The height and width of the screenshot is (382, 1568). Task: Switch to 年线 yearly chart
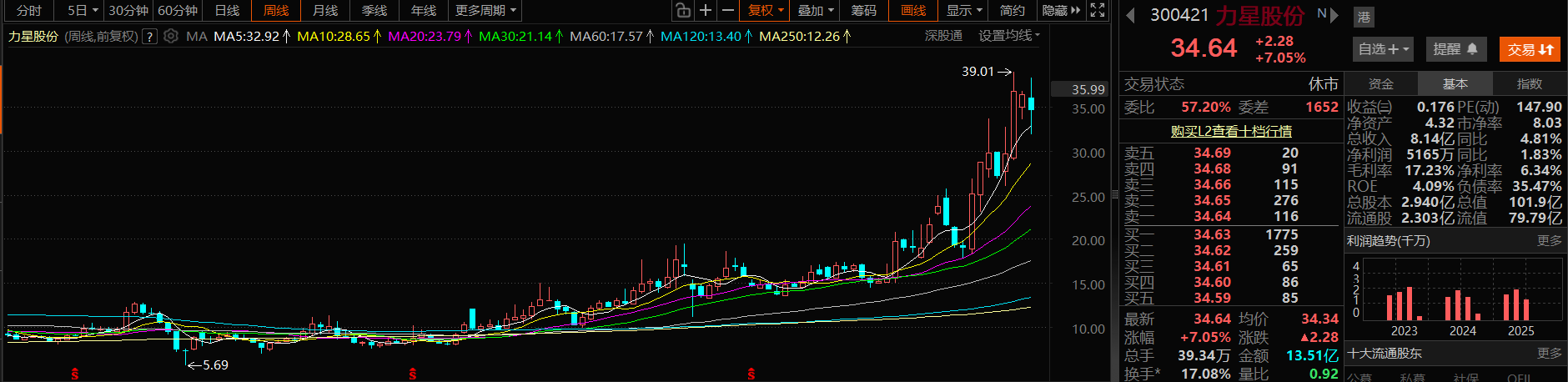click(424, 10)
